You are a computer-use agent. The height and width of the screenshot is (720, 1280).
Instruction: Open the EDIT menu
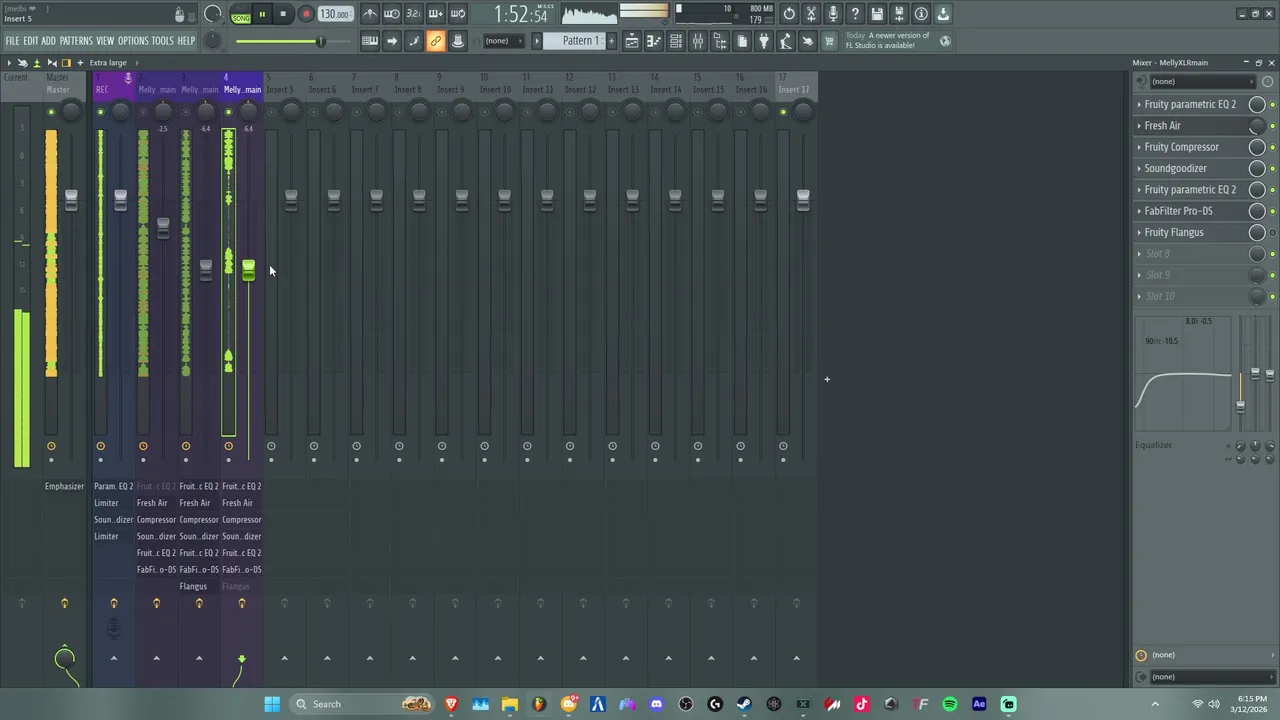tap(31, 41)
